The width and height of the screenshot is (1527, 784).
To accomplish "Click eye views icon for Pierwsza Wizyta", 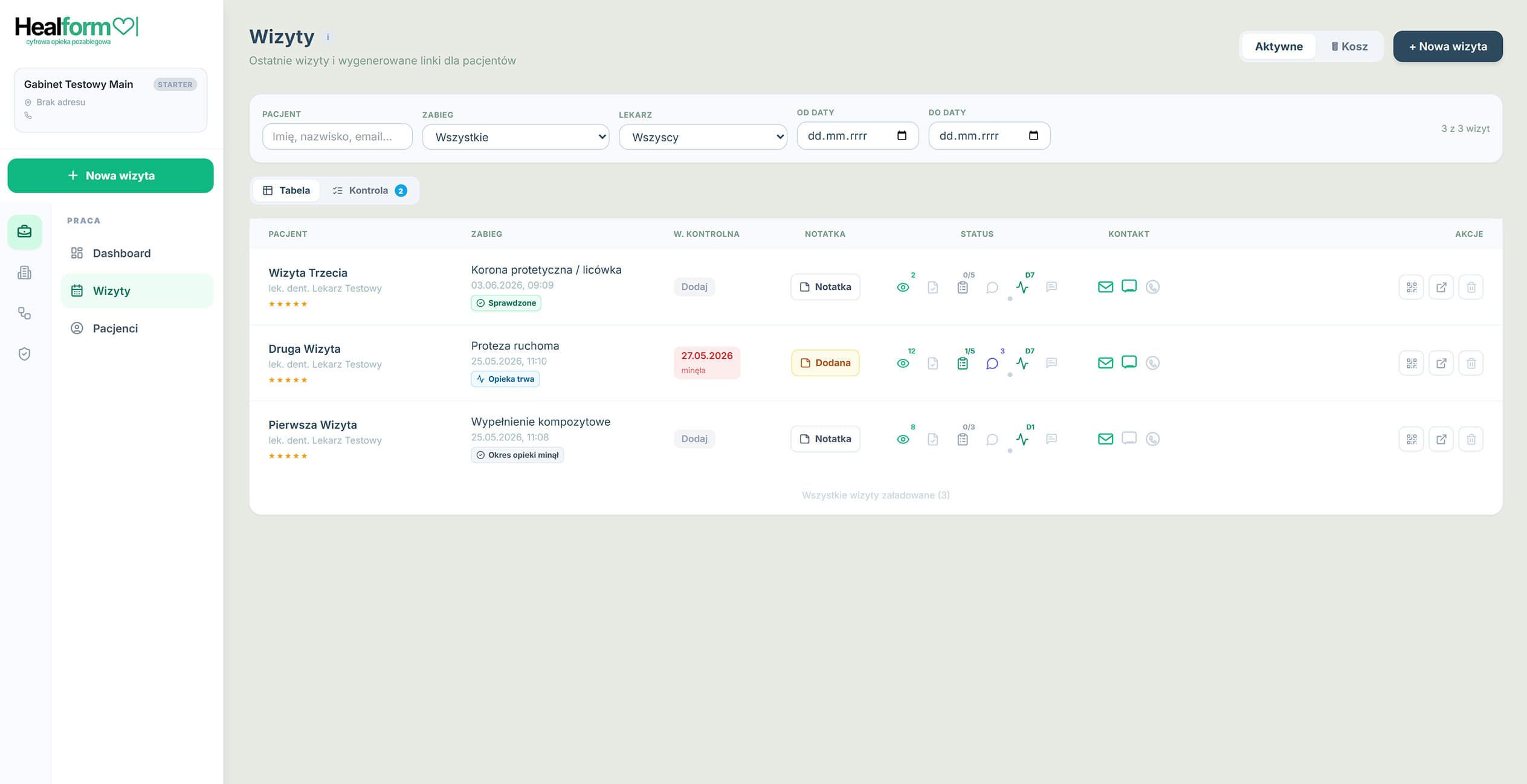I will tap(903, 440).
